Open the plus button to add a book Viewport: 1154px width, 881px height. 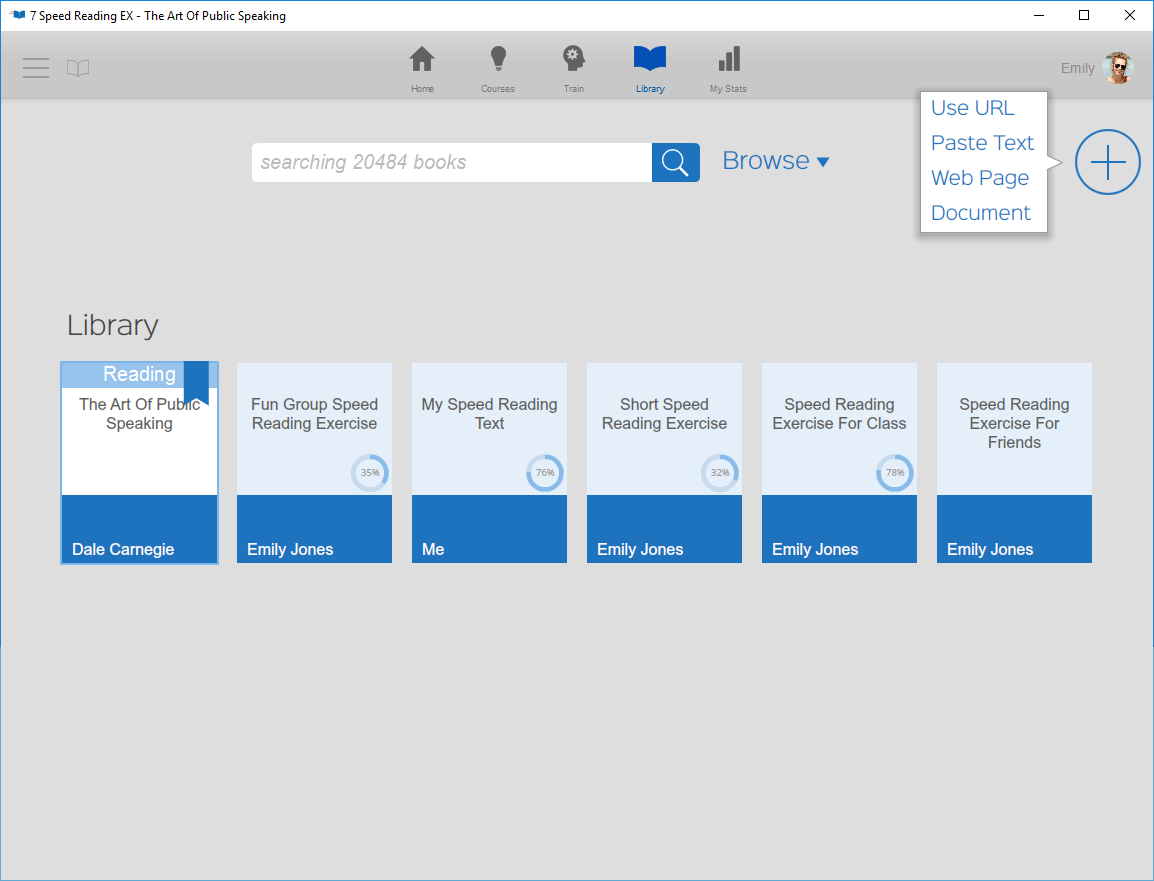coord(1107,161)
